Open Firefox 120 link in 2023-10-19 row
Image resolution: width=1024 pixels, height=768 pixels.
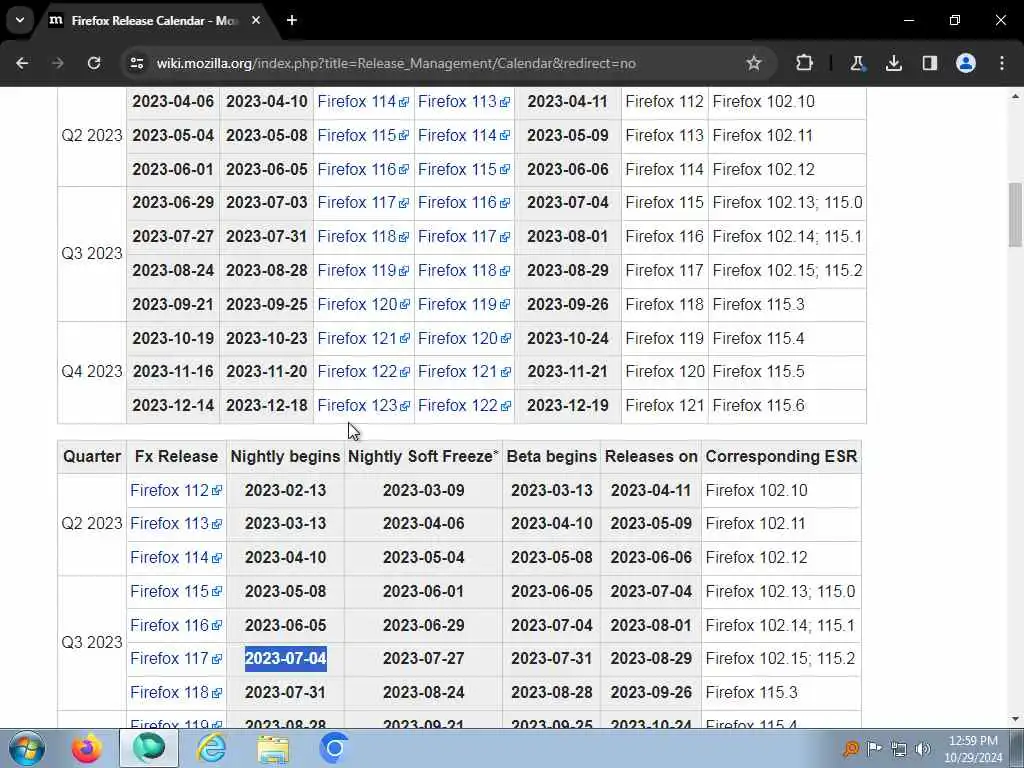coord(464,338)
